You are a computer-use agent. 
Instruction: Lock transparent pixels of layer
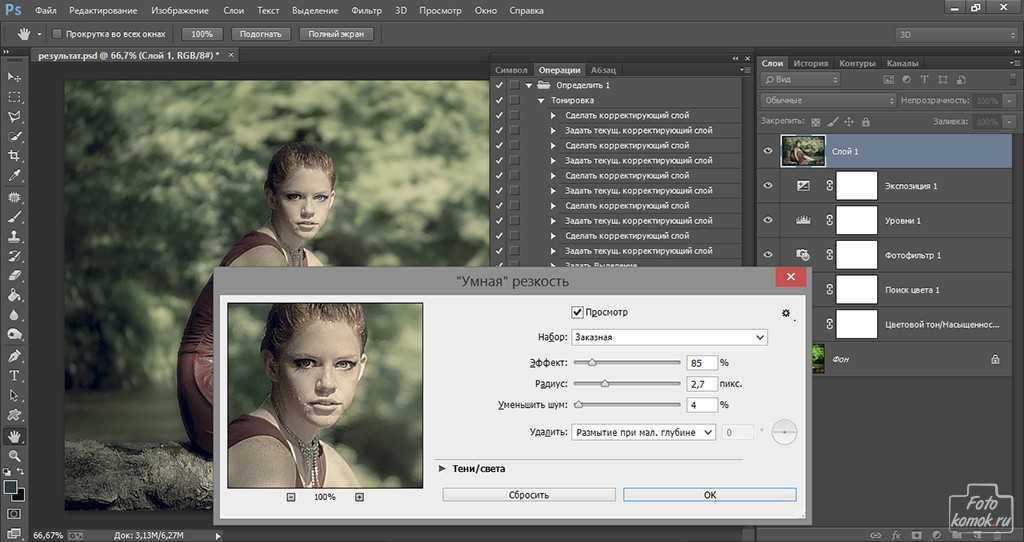click(x=816, y=122)
